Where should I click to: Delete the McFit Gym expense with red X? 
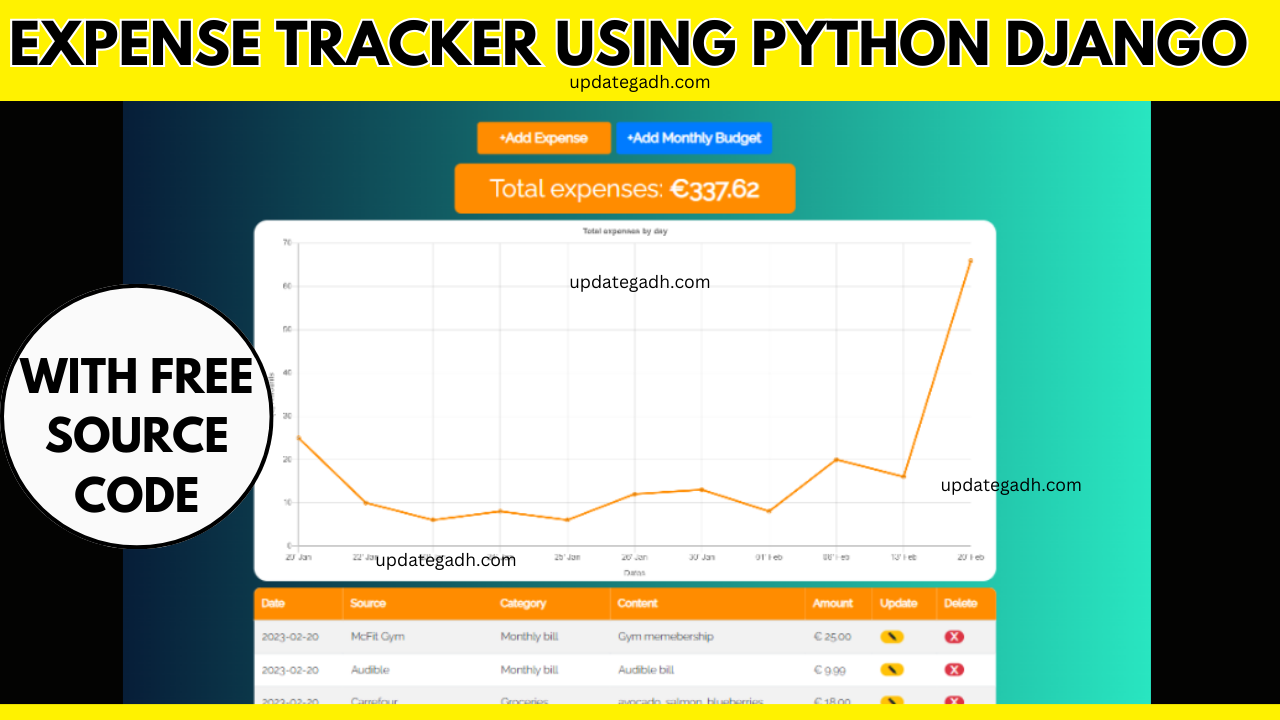954,636
